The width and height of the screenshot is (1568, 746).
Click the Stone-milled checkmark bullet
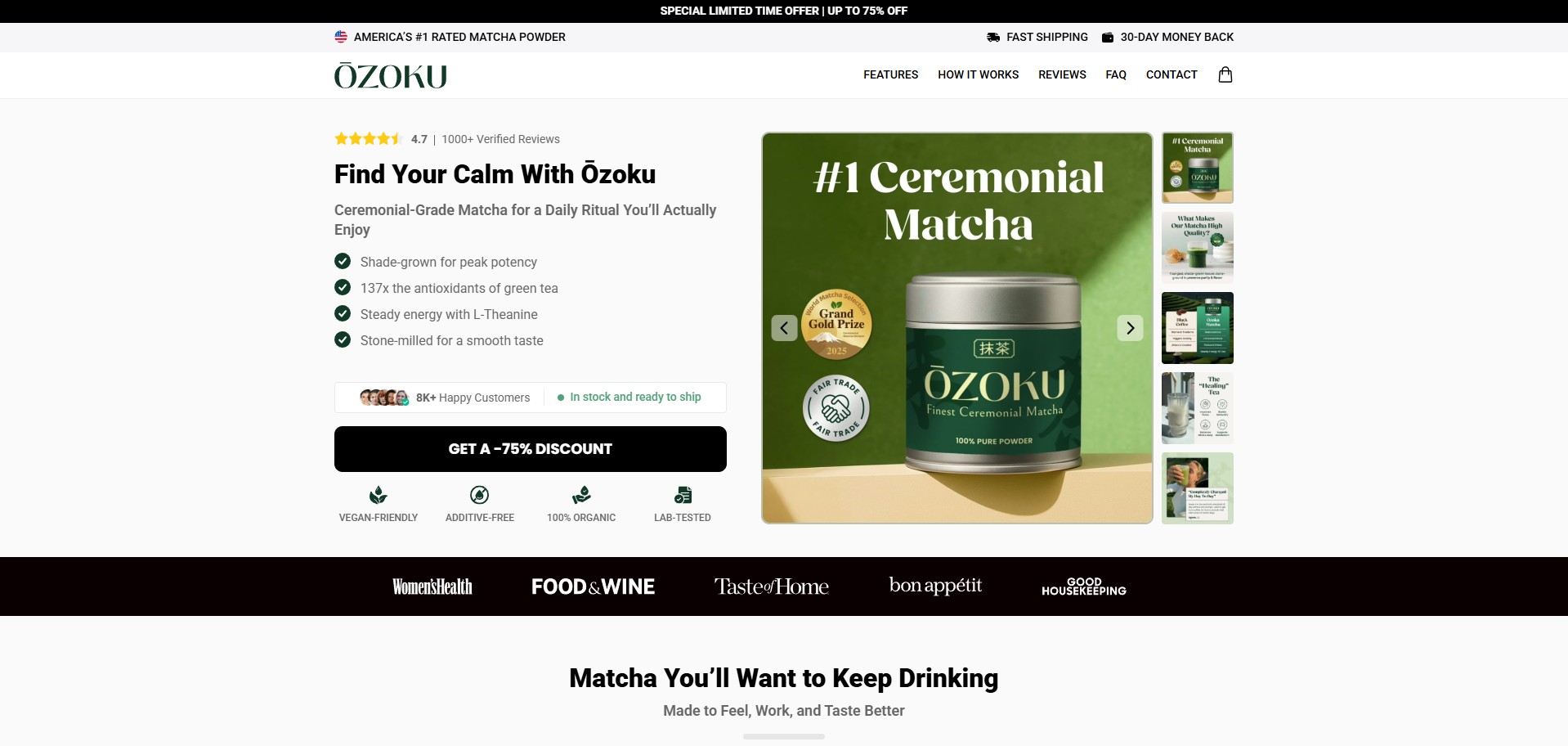coord(343,339)
